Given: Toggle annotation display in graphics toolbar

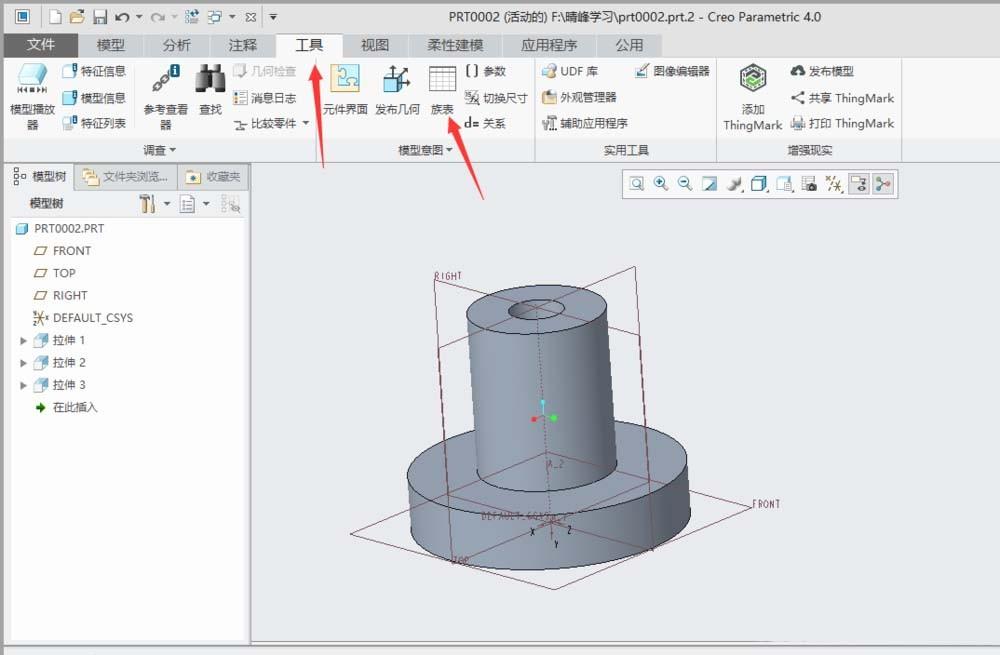Looking at the screenshot, I should tap(859, 183).
